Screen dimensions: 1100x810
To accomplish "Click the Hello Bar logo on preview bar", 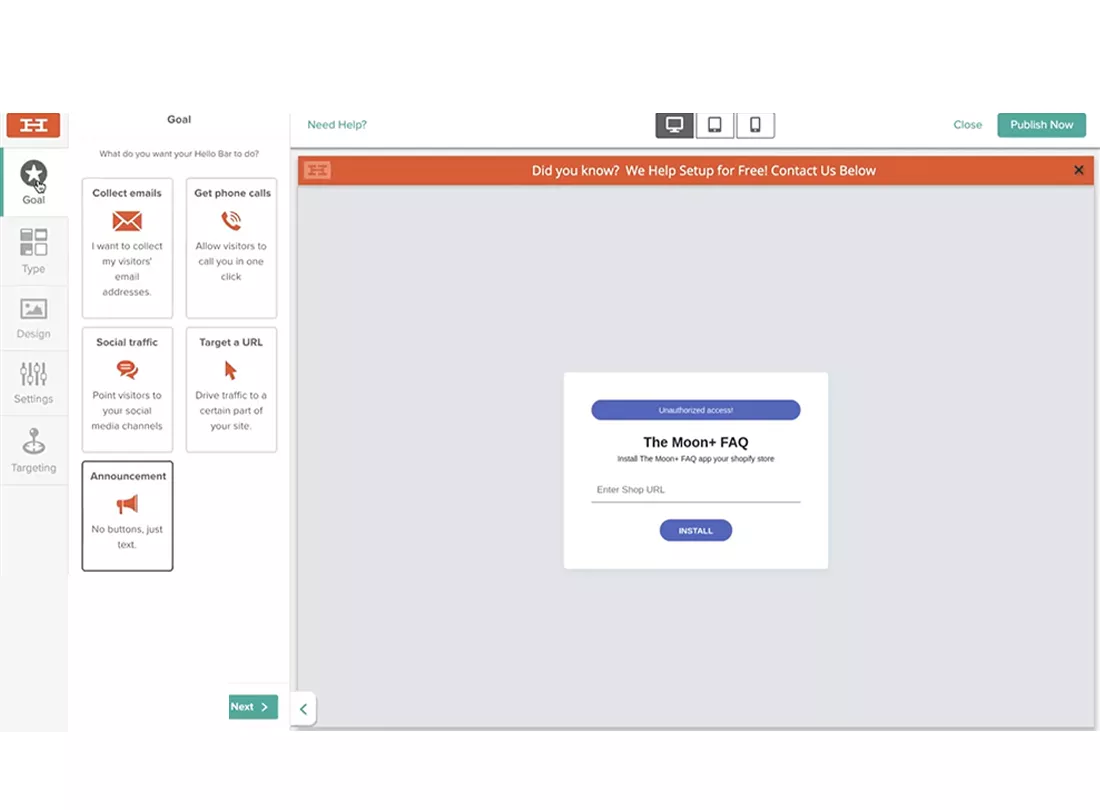I will coord(318,170).
